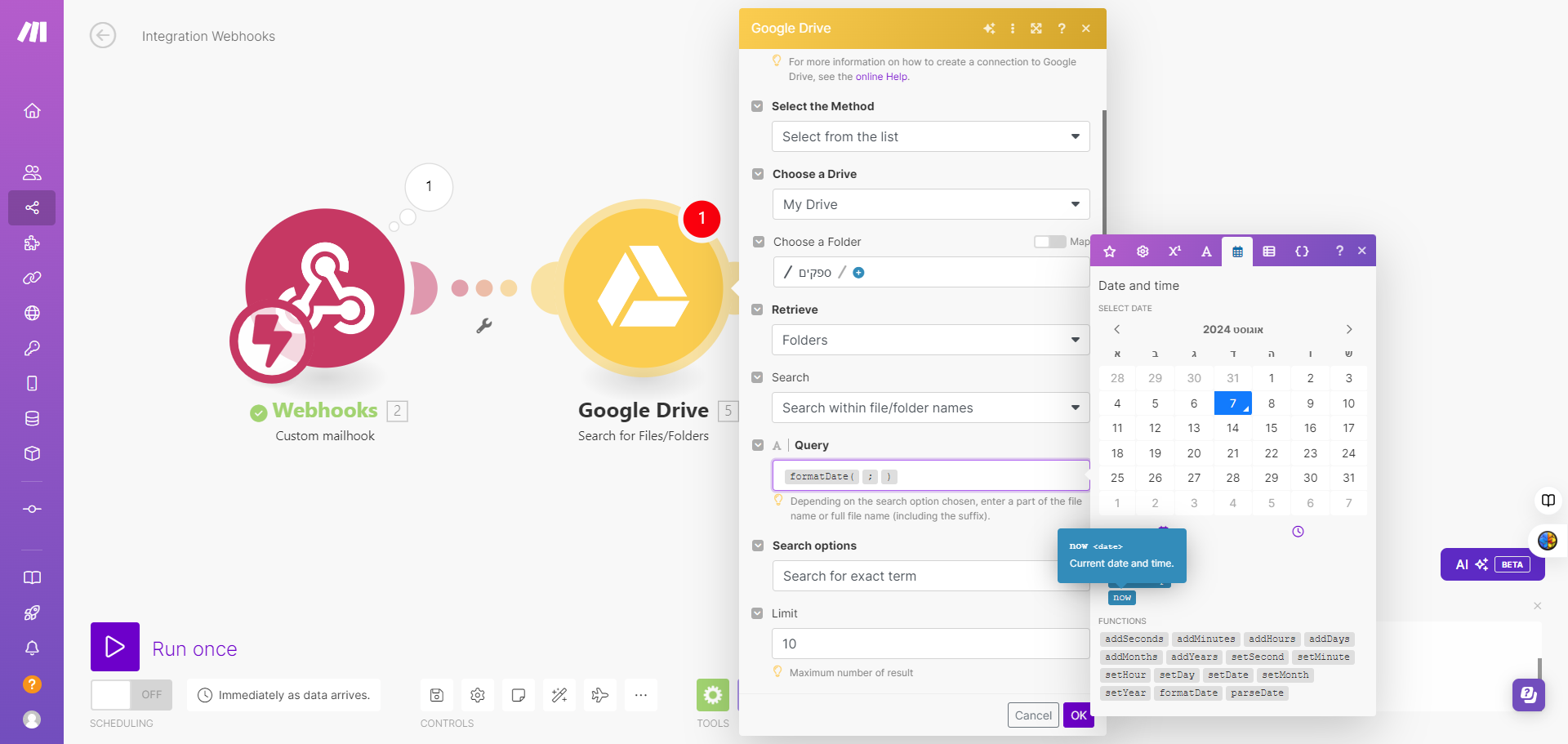Expand the Choose a Drive dropdown

[x=930, y=205]
